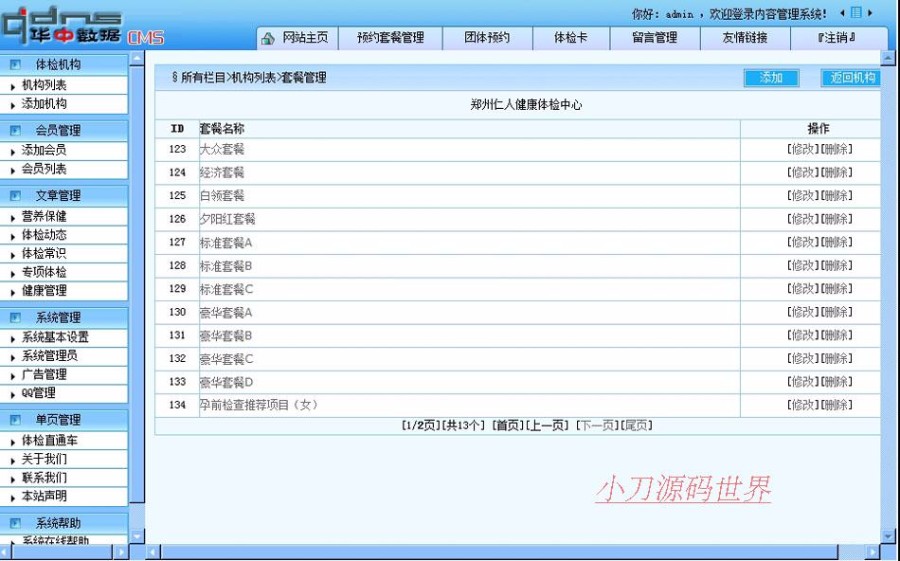The height and width of the screenshot is (561, 900).
Task: Click the left arrow icon in top-right header
Action: click(x=842, y=13)
